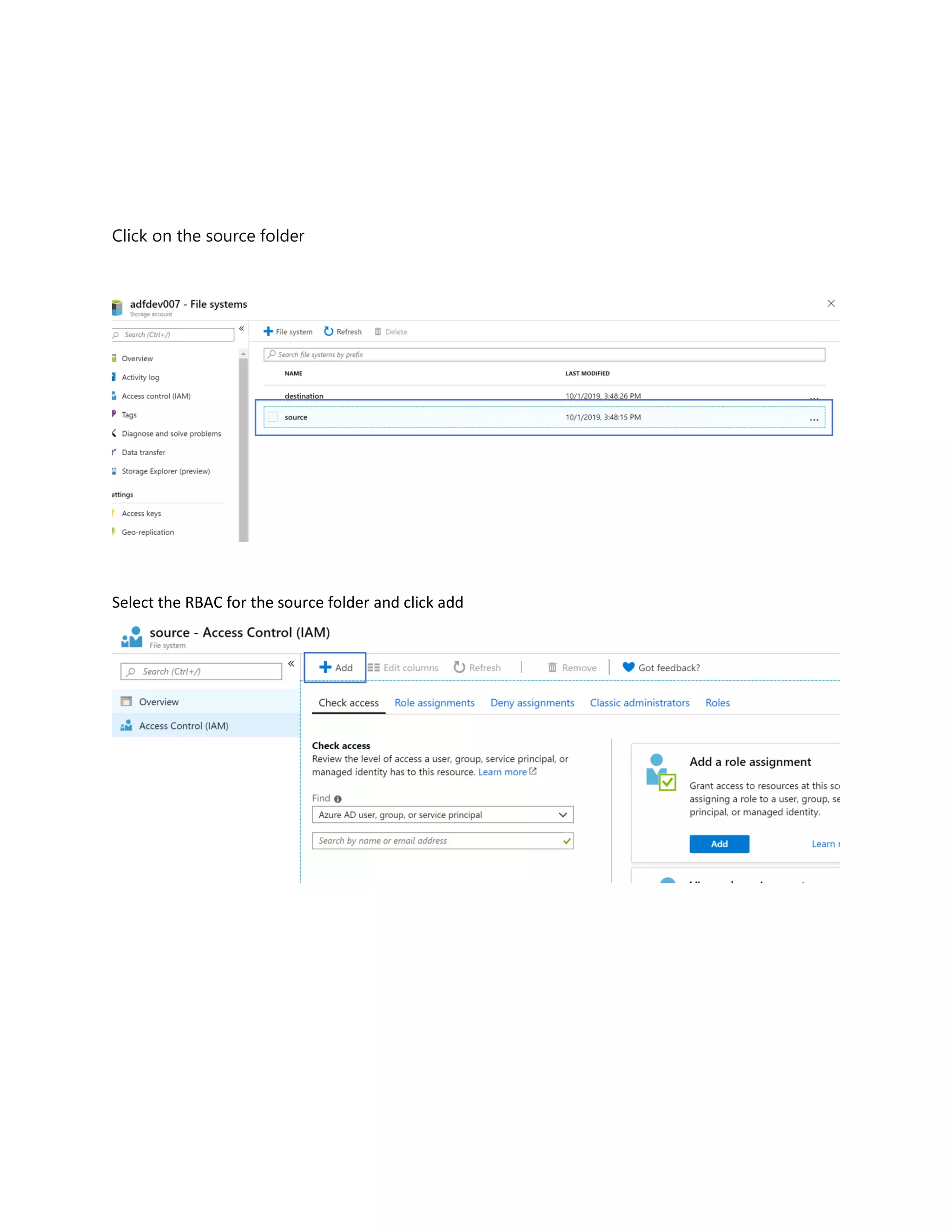This screenshot has width=952, height=1232.
Task: Click the Delete trash button in file systems toolbar
Action: [391, 331]
